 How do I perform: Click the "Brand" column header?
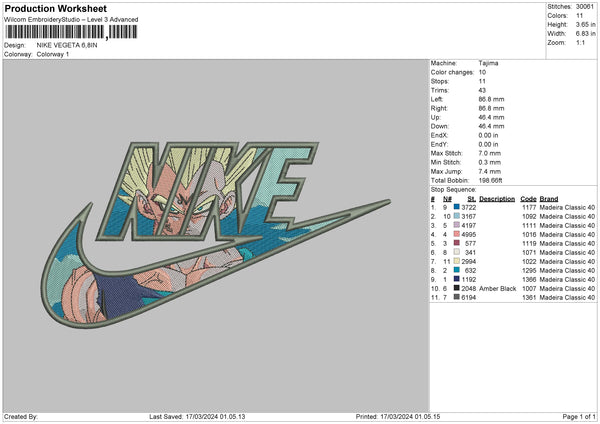point(549,199)
